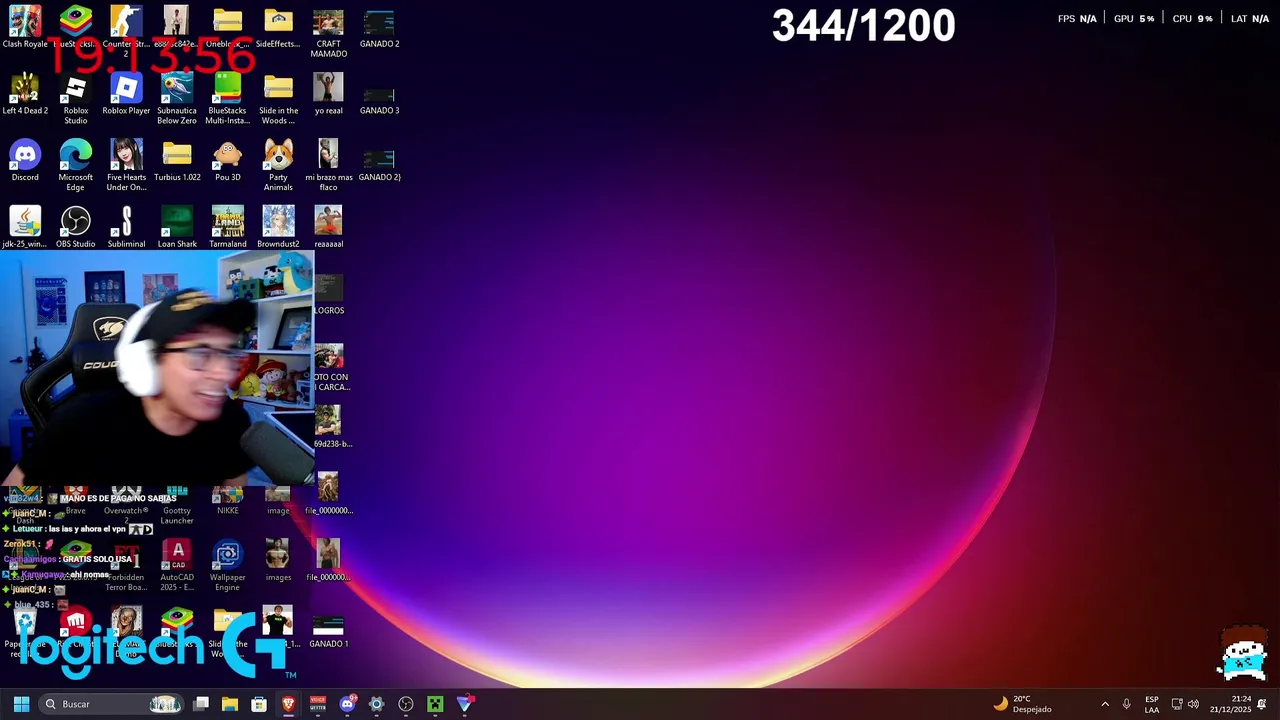Image resolution: width=1280 pixels, height=720 pixels.
Task: Open the volume control tray icon
Action: point(1193,704)
